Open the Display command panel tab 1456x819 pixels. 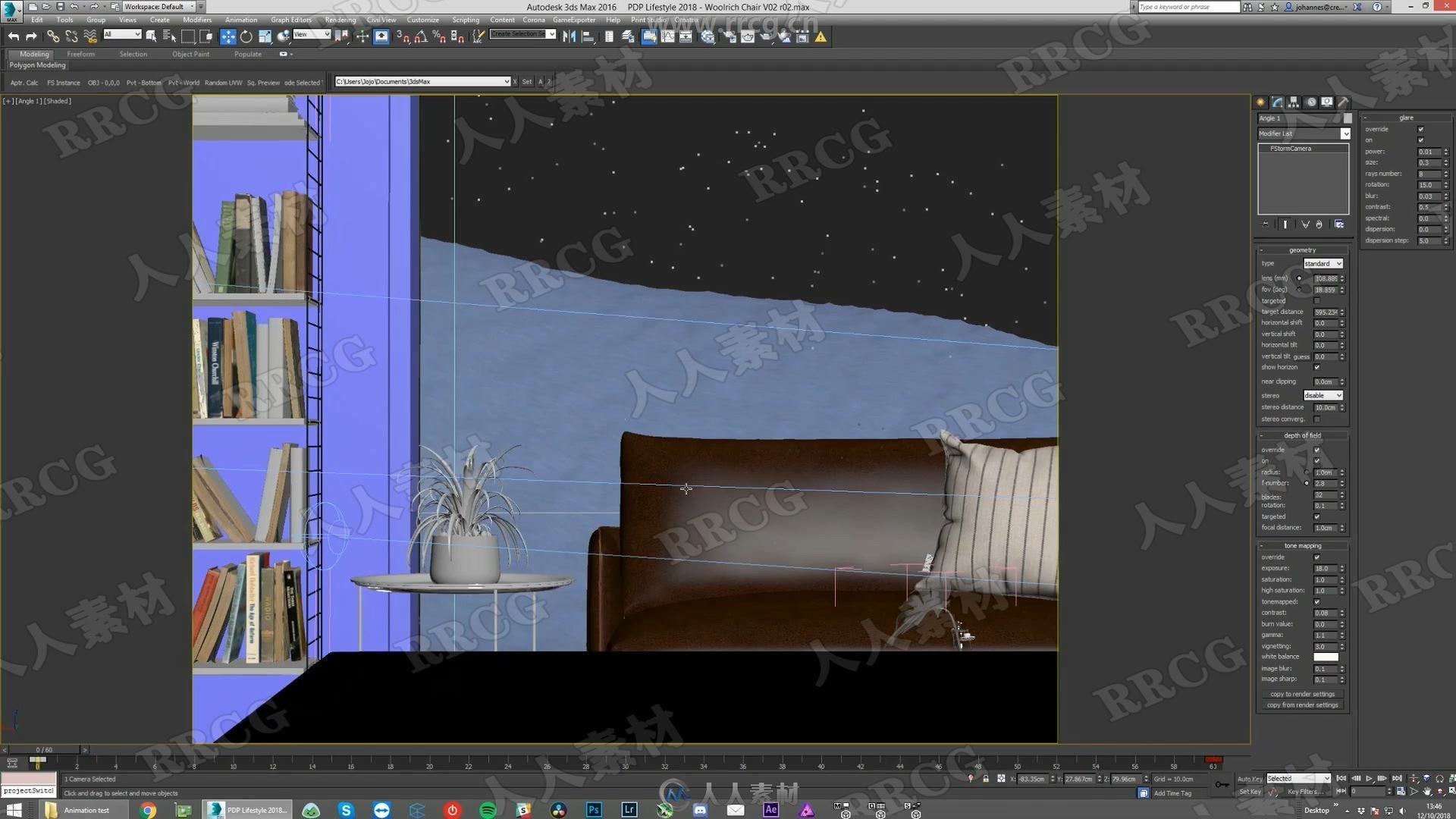[x=1327, y=102]
